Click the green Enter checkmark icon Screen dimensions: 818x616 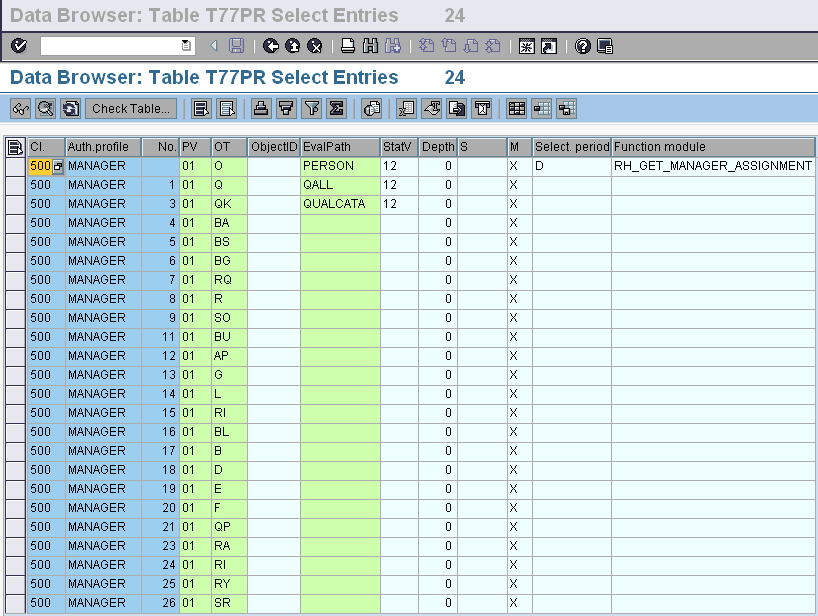(19, 46)
